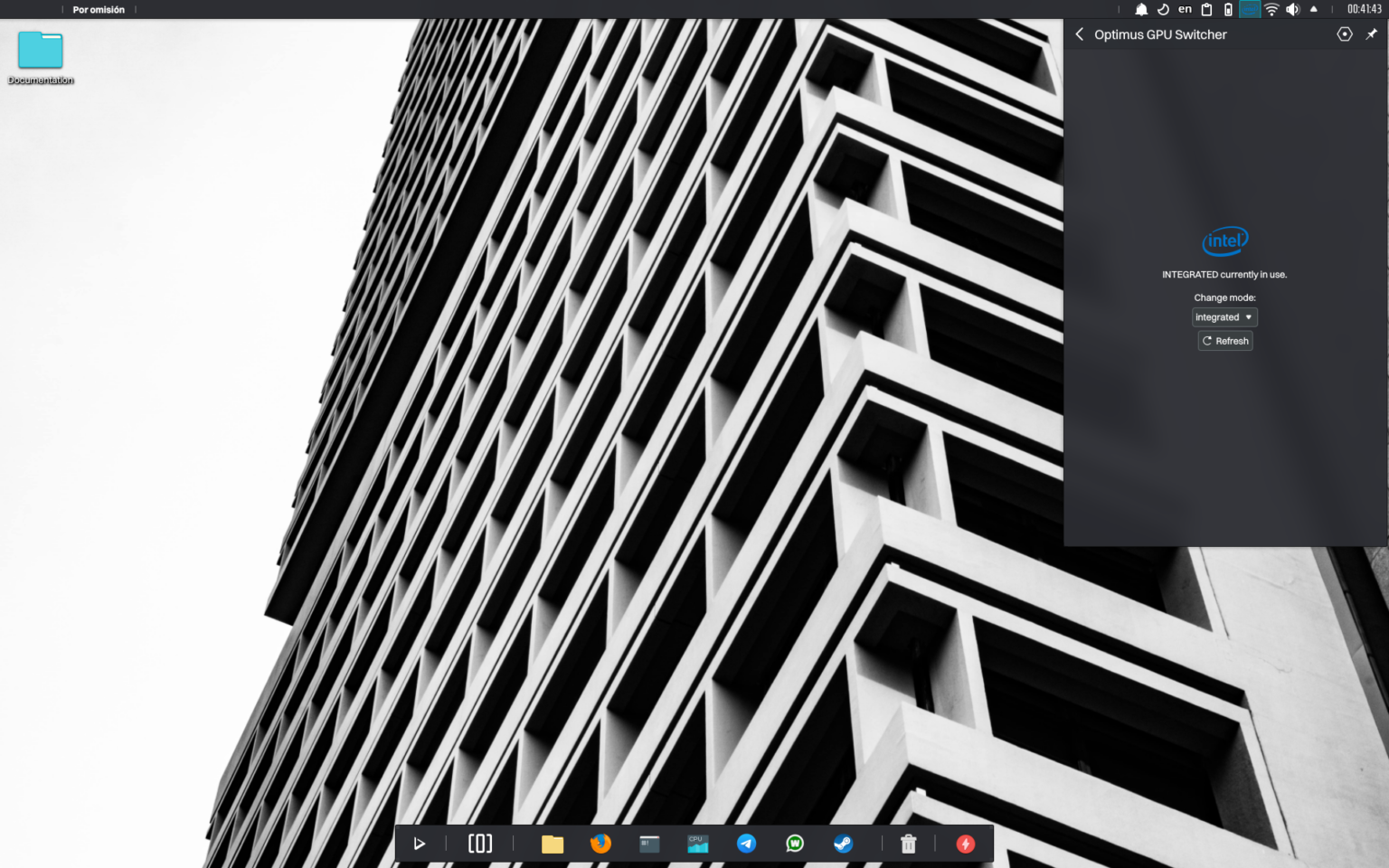Open Wi-Fi network tray icon
Viewport: 1389px width, 868px height.
tap(1271, 9)
